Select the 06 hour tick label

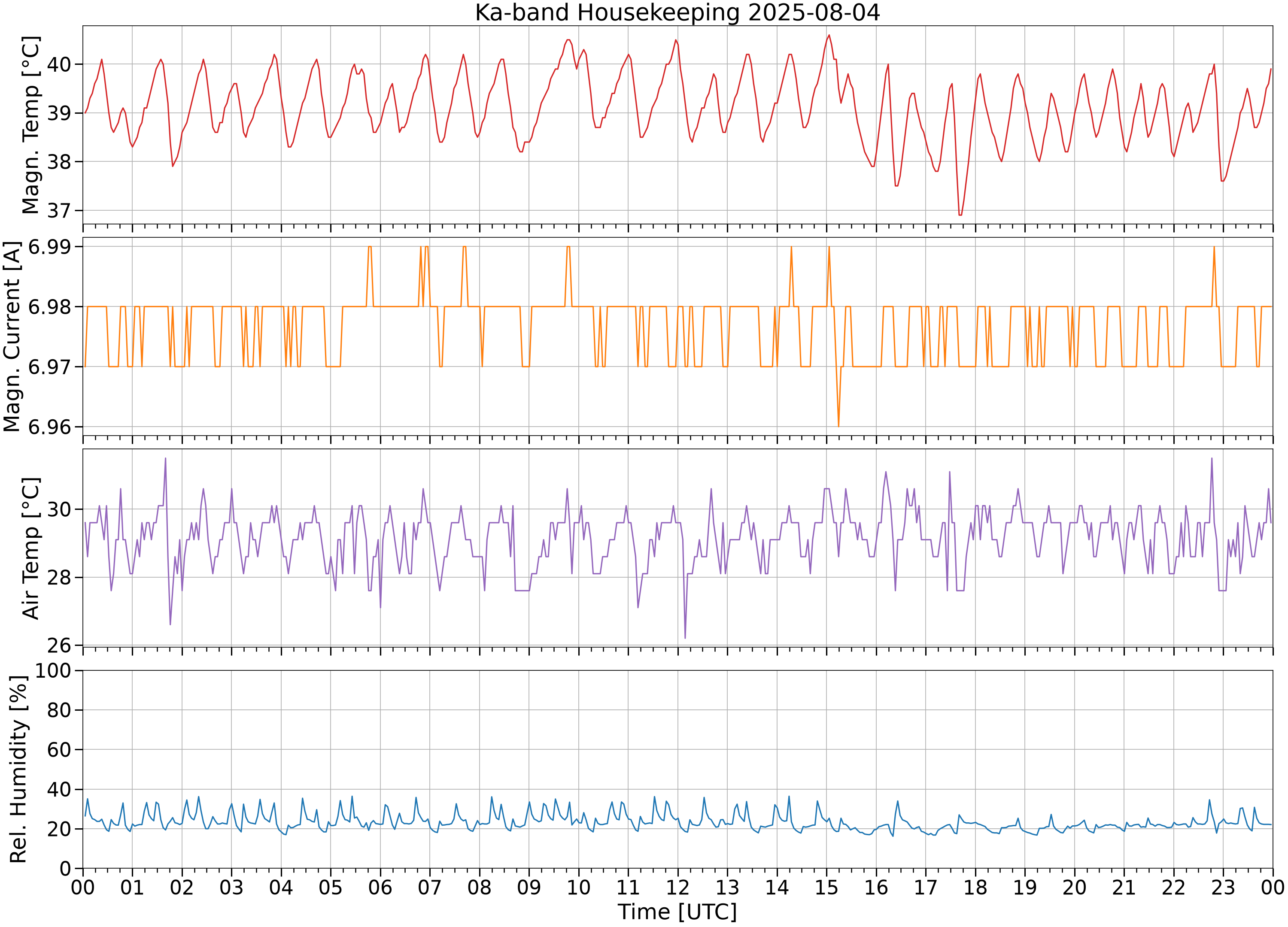380,887
